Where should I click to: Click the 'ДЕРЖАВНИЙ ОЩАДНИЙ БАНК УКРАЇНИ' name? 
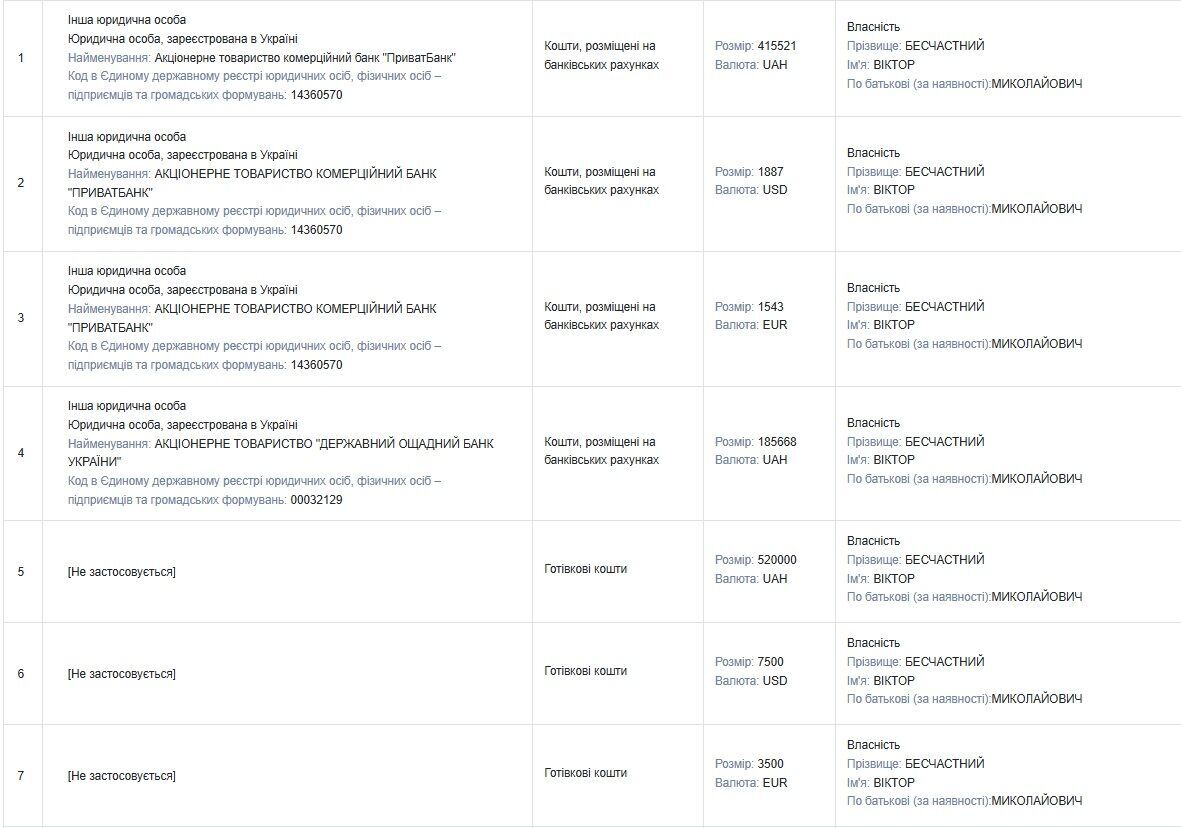(x=281, y=452)
